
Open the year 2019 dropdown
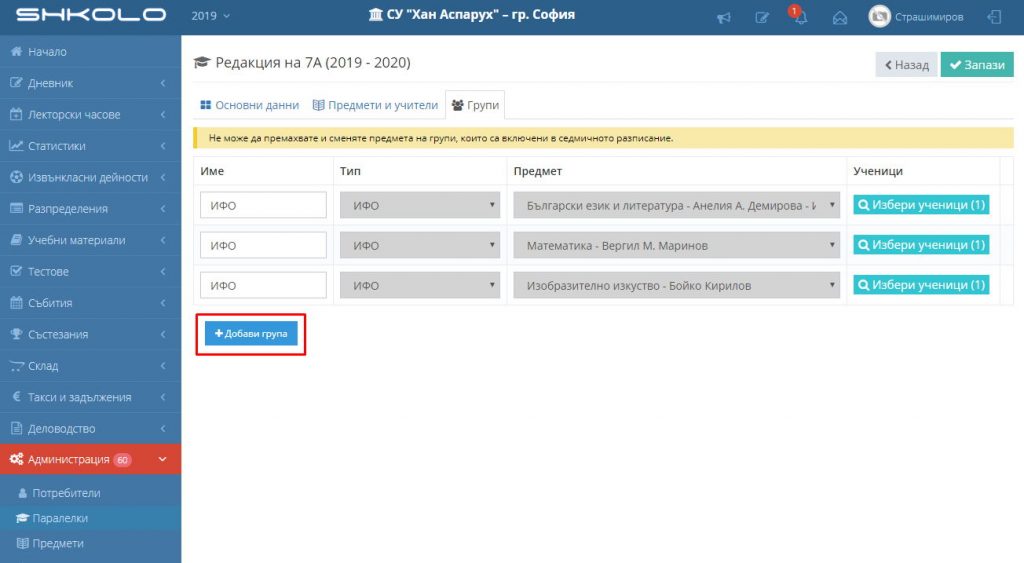point(210,16)
